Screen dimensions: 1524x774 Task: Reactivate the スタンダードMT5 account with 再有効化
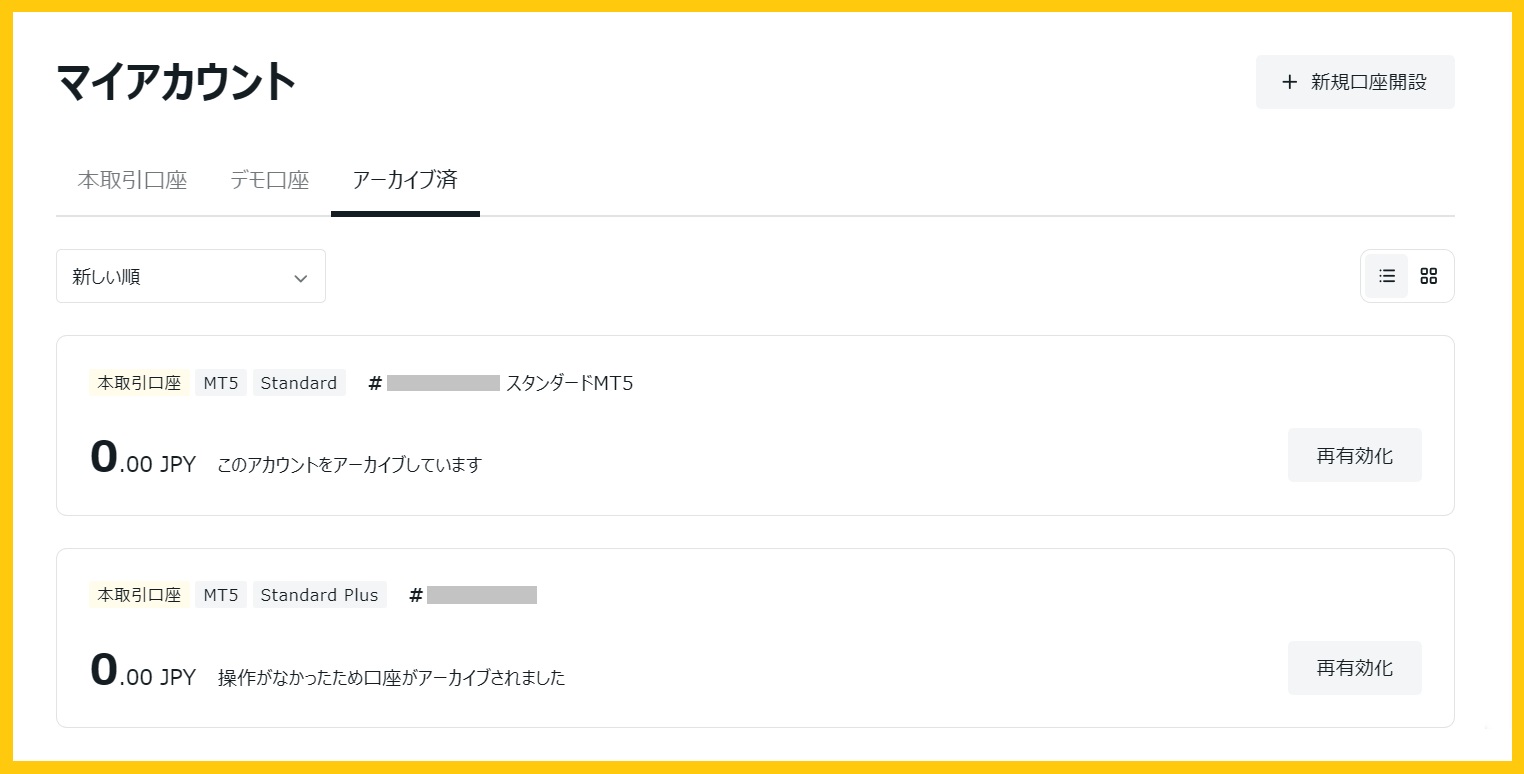[1354, 456]
